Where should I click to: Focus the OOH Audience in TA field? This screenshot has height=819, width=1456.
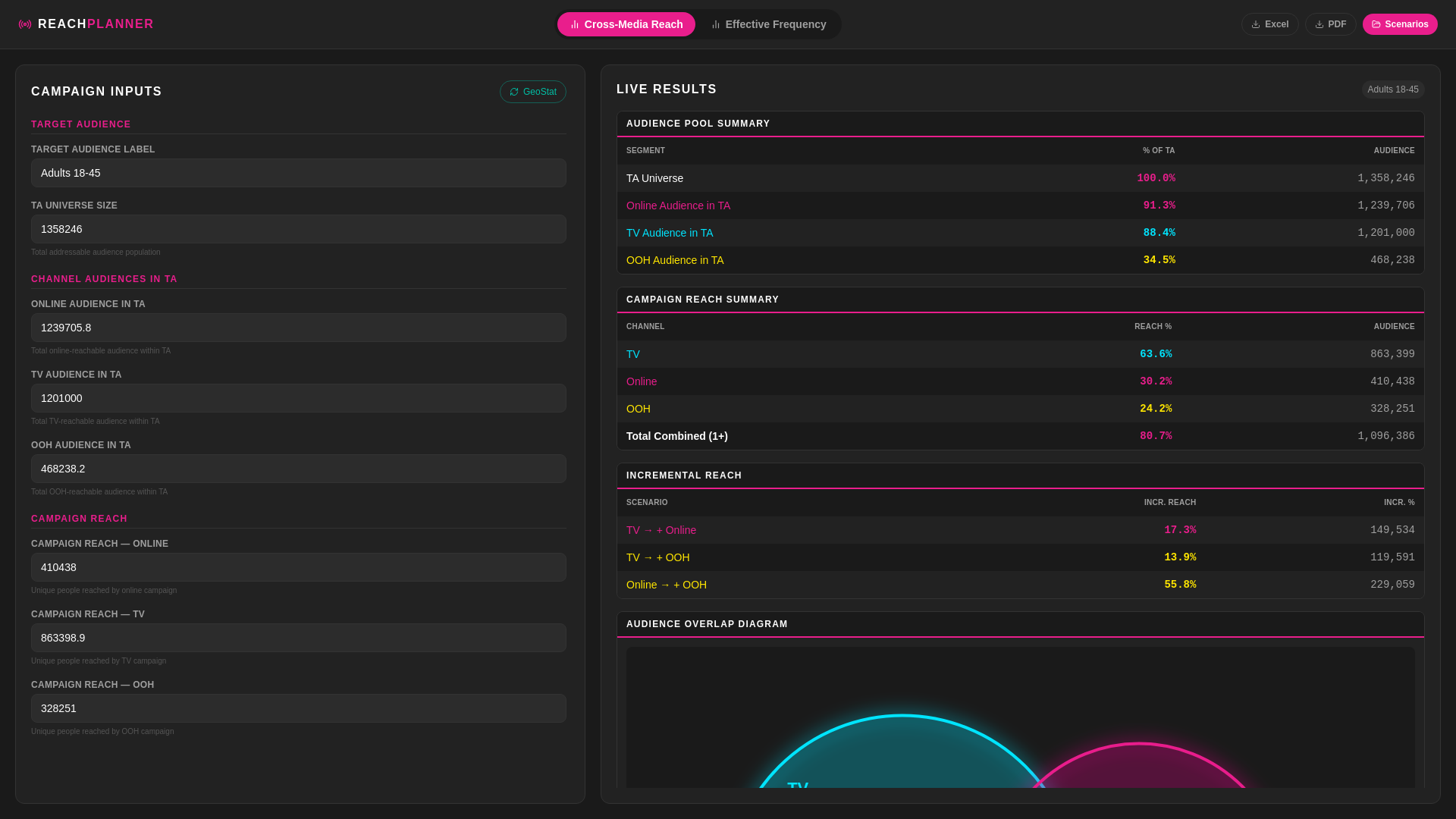click(298, 469)
